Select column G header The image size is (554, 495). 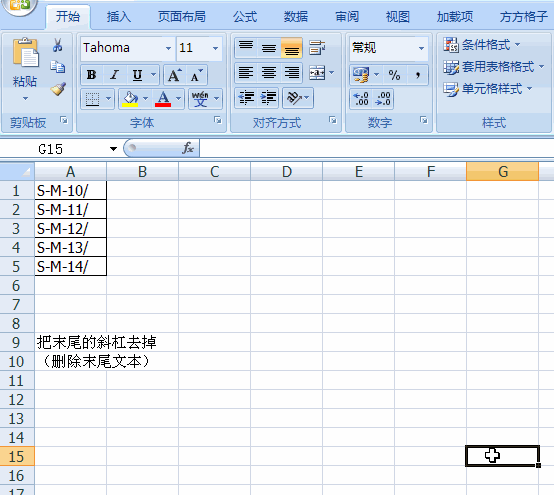pos(502,172)
